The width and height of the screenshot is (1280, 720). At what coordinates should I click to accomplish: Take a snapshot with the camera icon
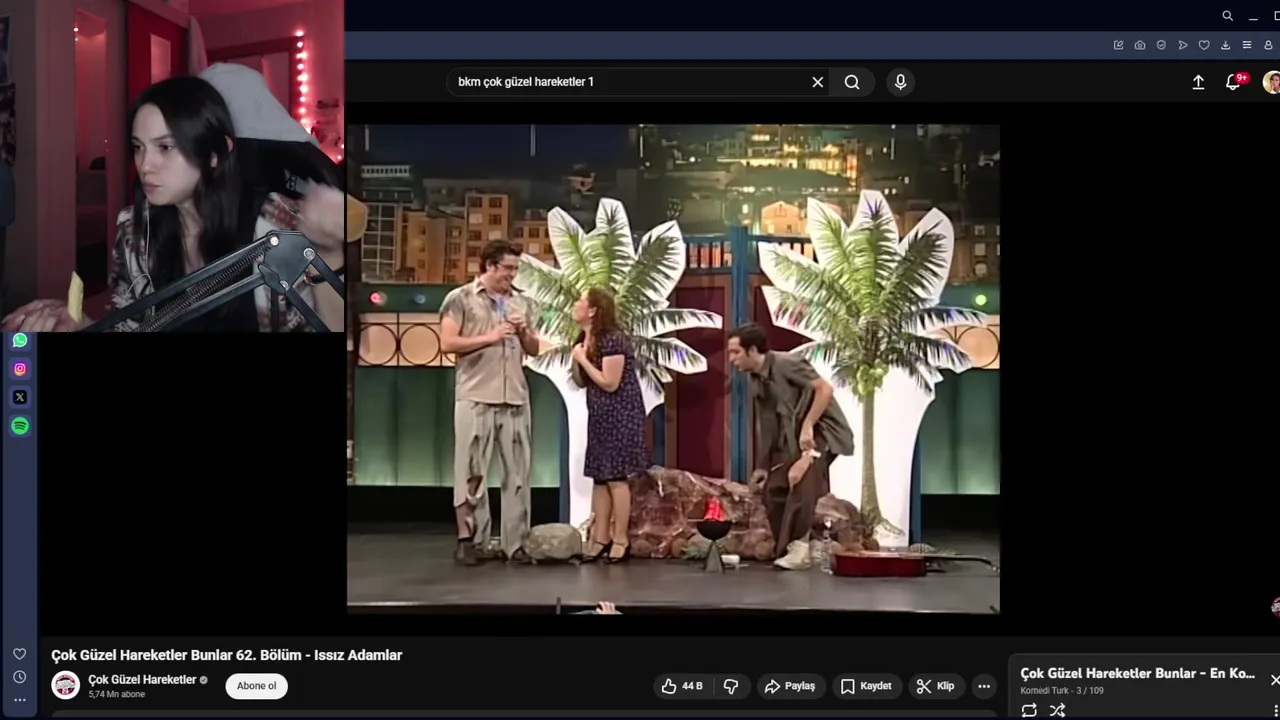click(1140, 45)
